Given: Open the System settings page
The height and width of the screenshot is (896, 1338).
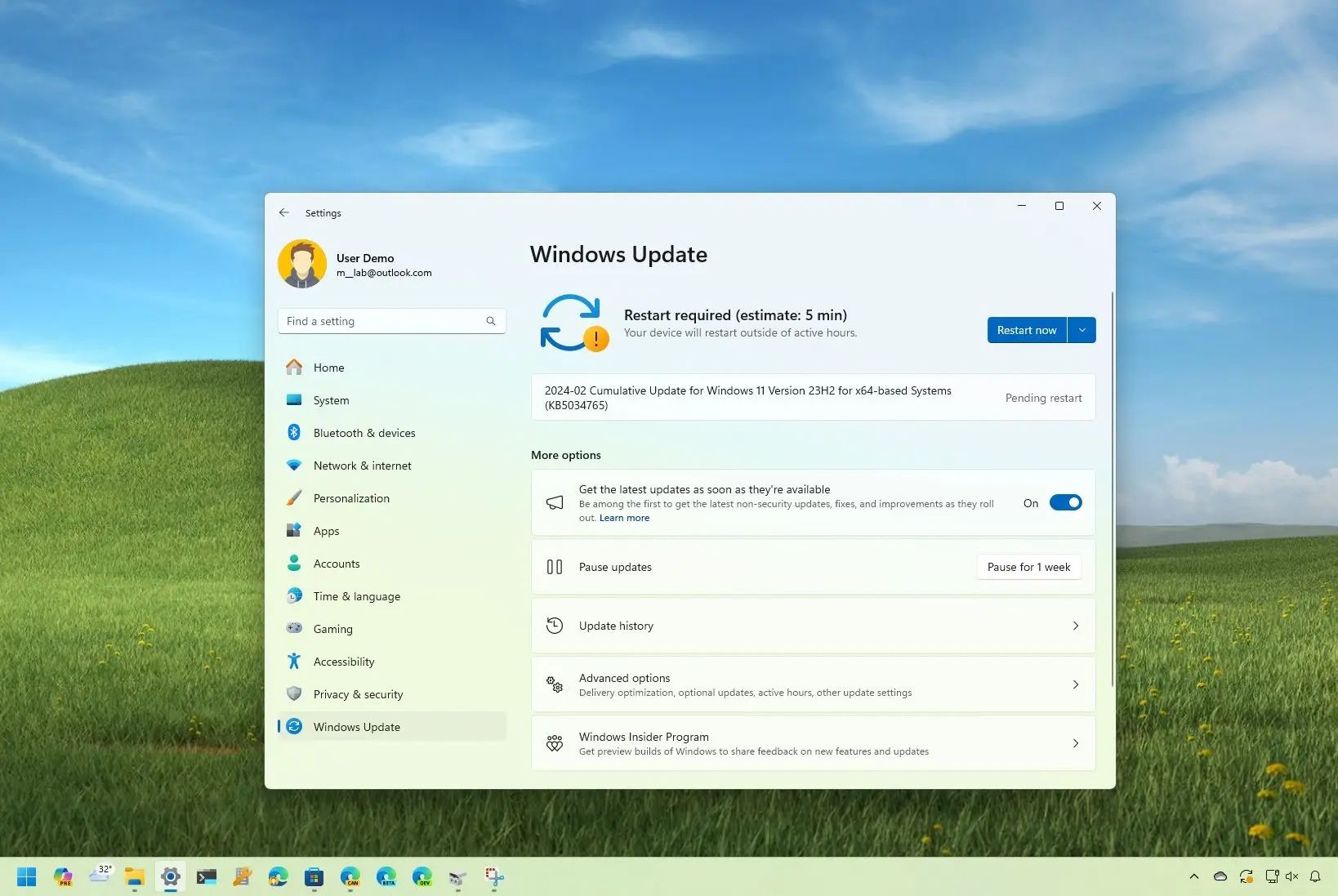Looking at the screenshot, I should 392,400.
